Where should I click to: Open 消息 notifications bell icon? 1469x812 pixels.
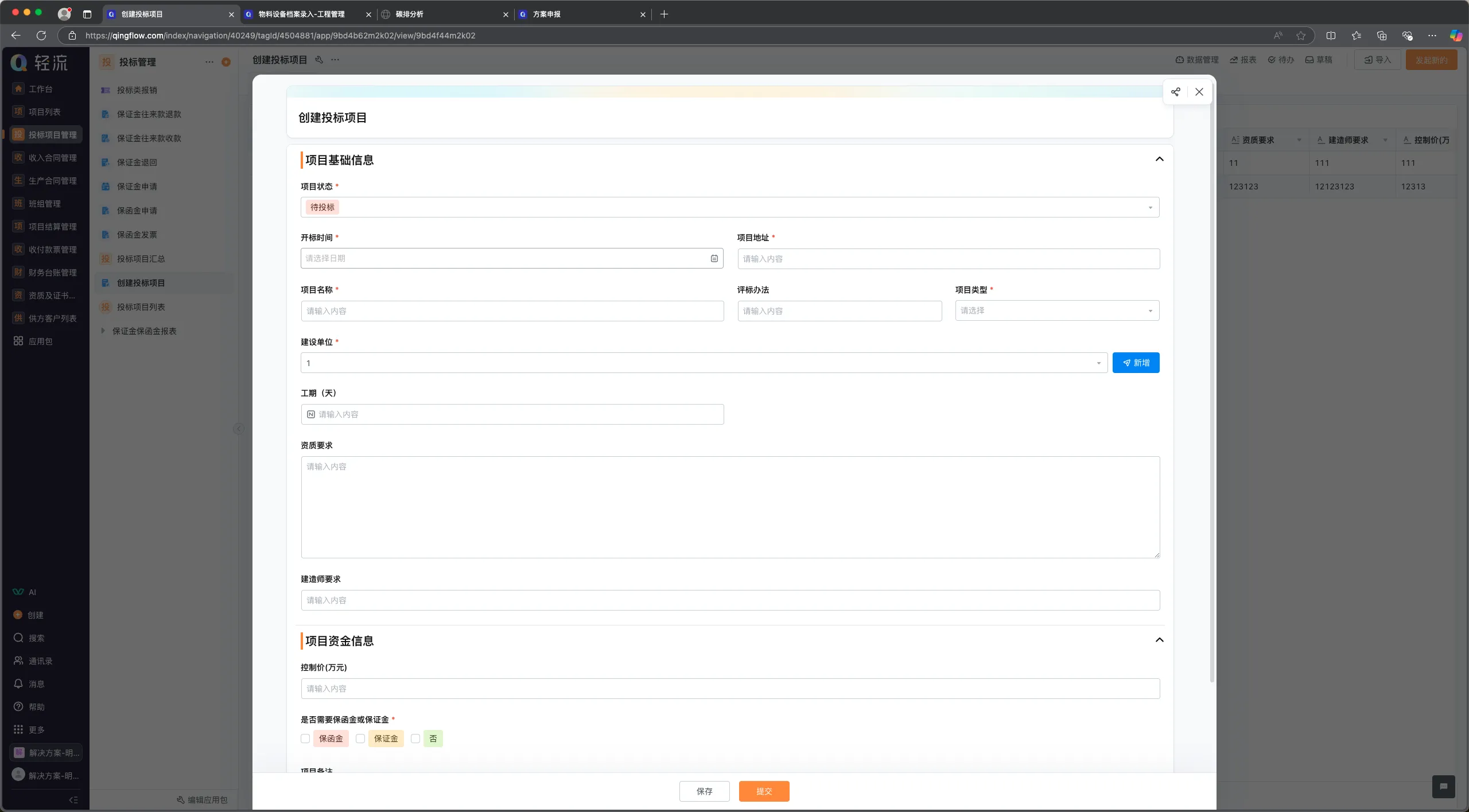[18, 683]
